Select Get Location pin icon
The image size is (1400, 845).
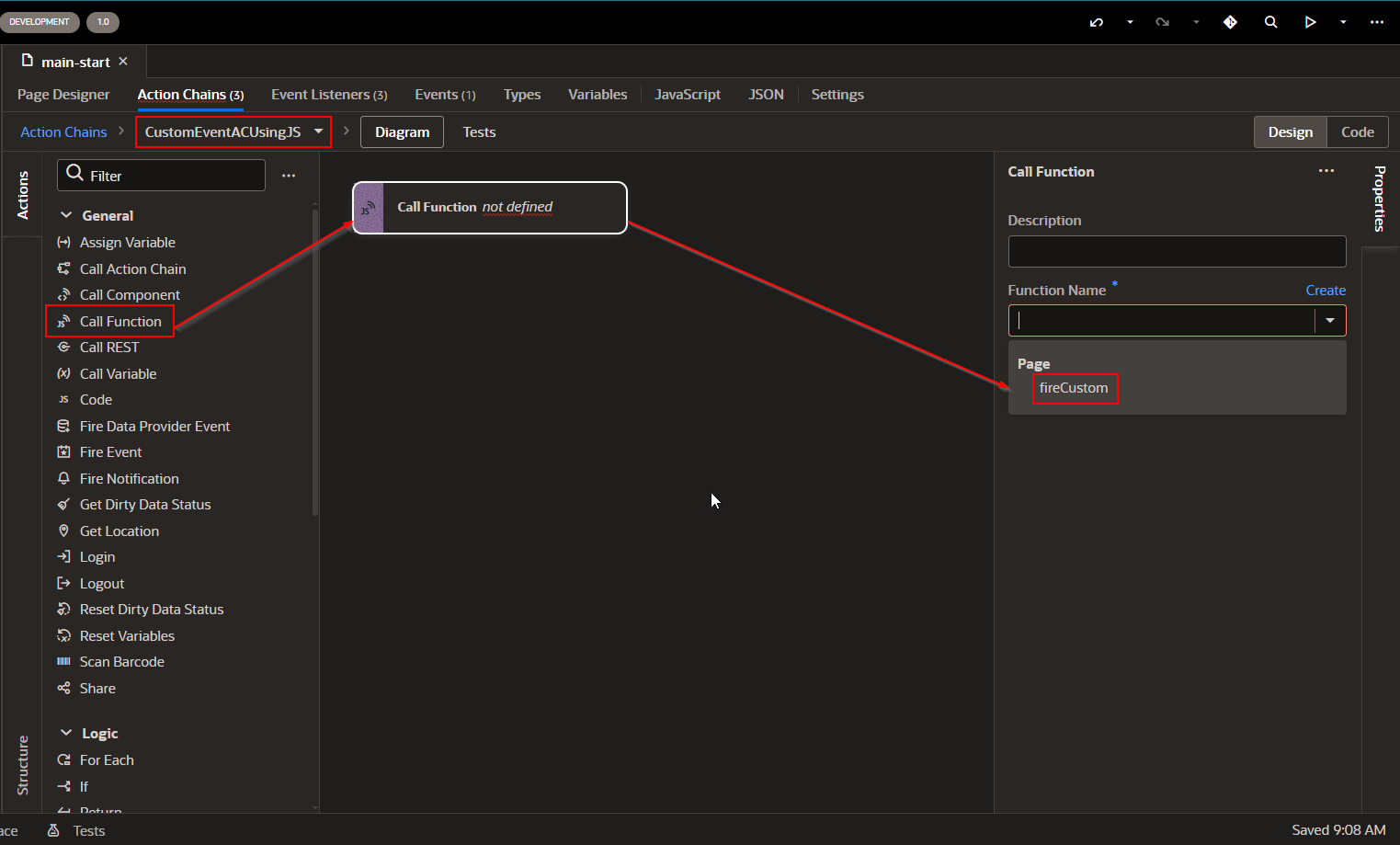63,531
